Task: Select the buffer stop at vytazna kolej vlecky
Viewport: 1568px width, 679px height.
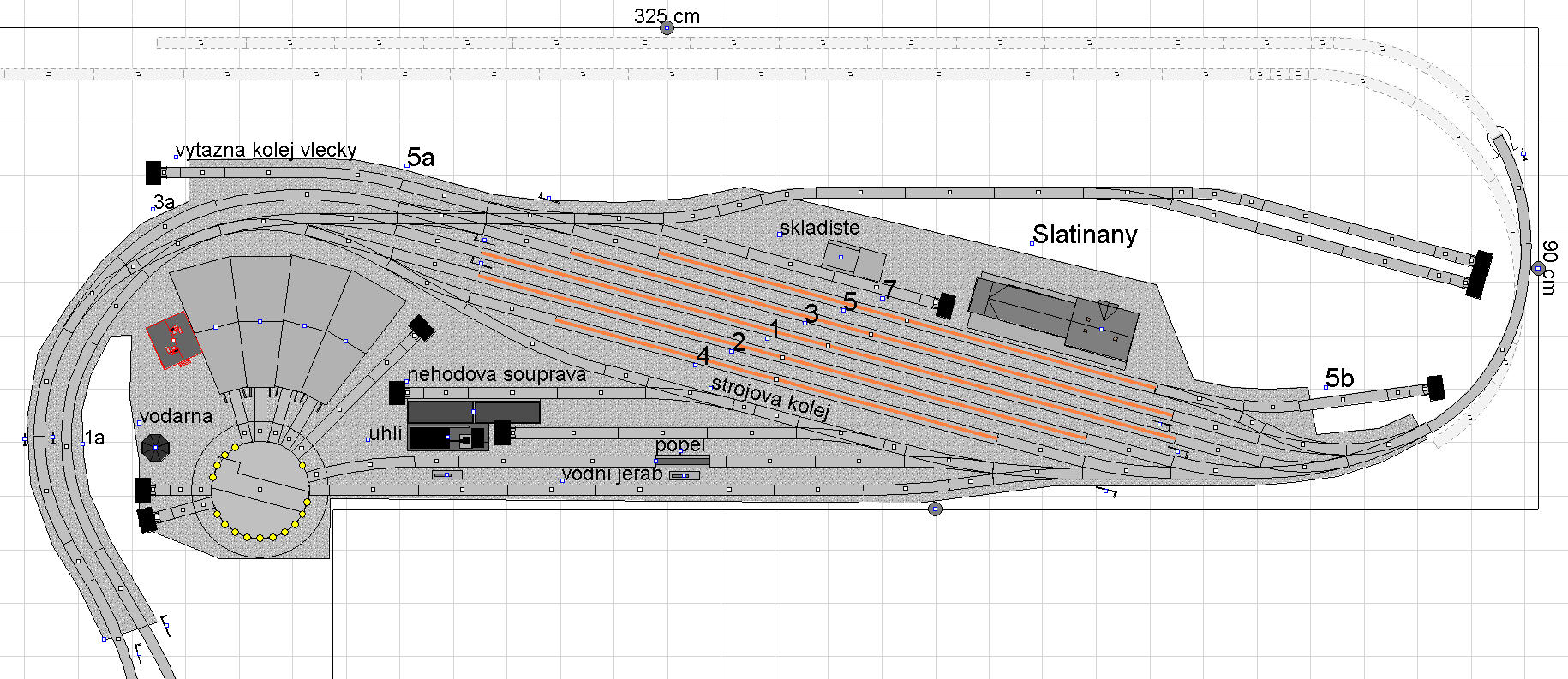Action: pos(153,172)
